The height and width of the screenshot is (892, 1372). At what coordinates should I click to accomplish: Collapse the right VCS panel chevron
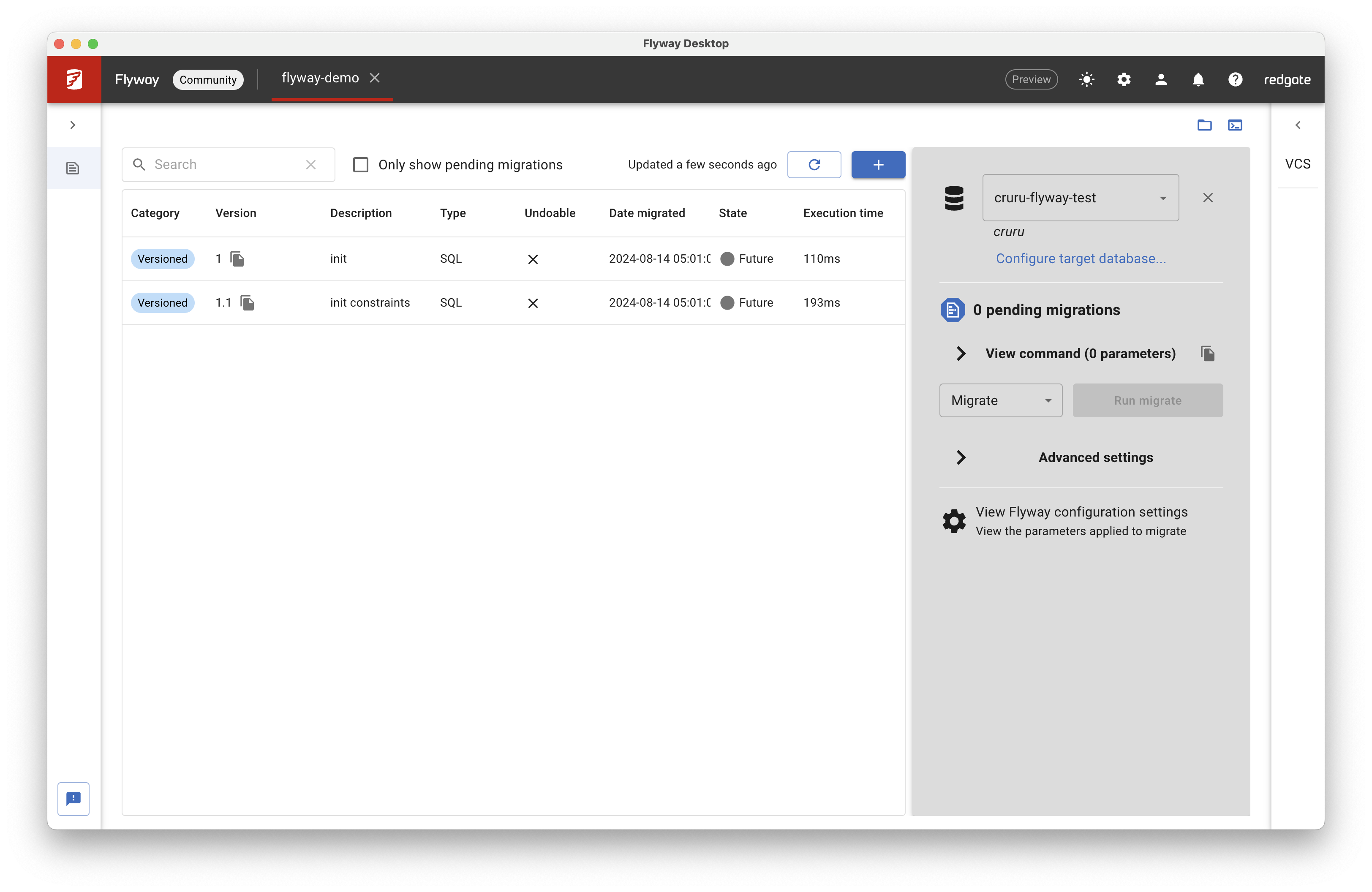[1298, 125]
